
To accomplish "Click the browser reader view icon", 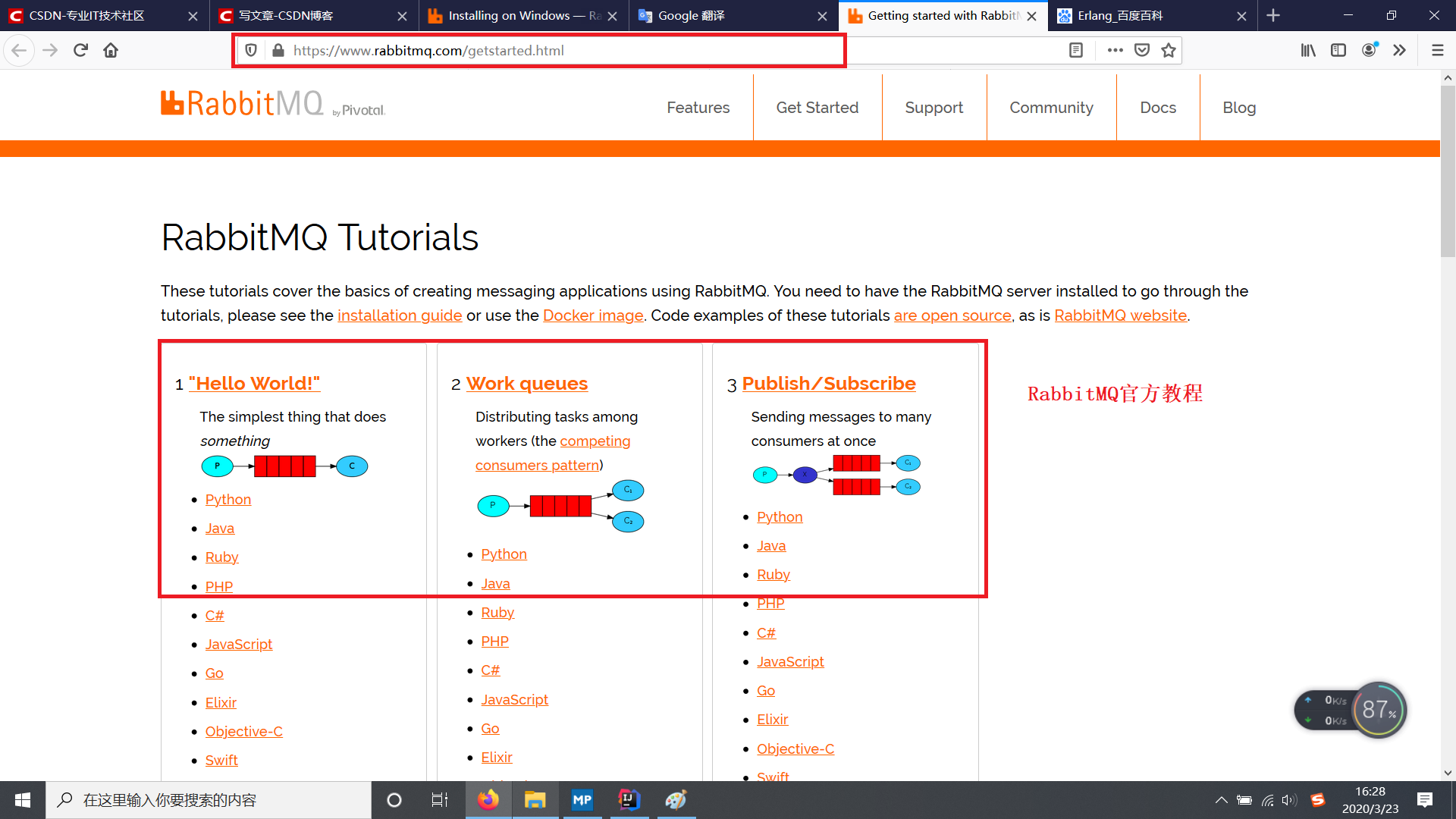I will 1076,50.
